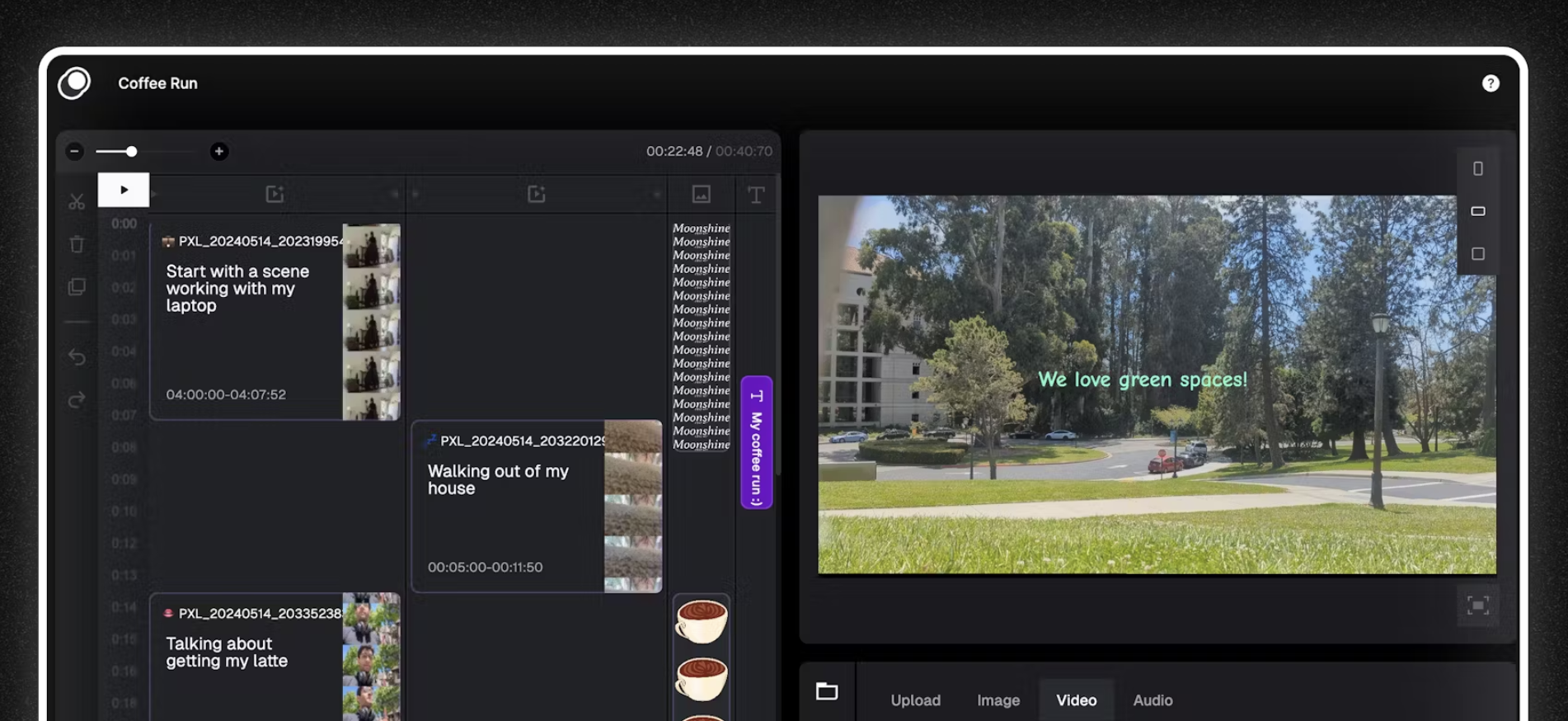
Task: Play the timeline with the play button
Action: [124, 190]
